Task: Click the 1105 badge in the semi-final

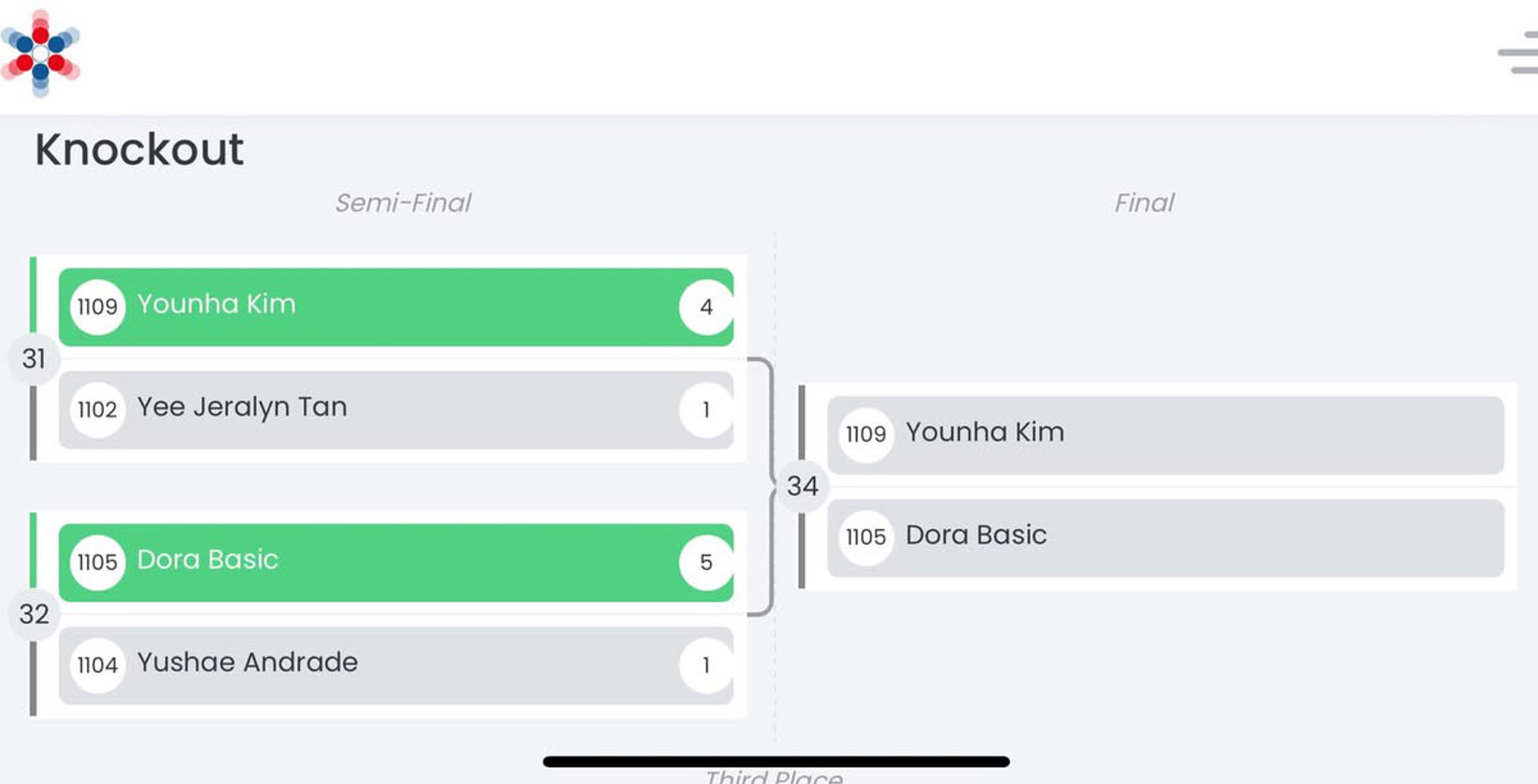Action: [x=97, y=562]
